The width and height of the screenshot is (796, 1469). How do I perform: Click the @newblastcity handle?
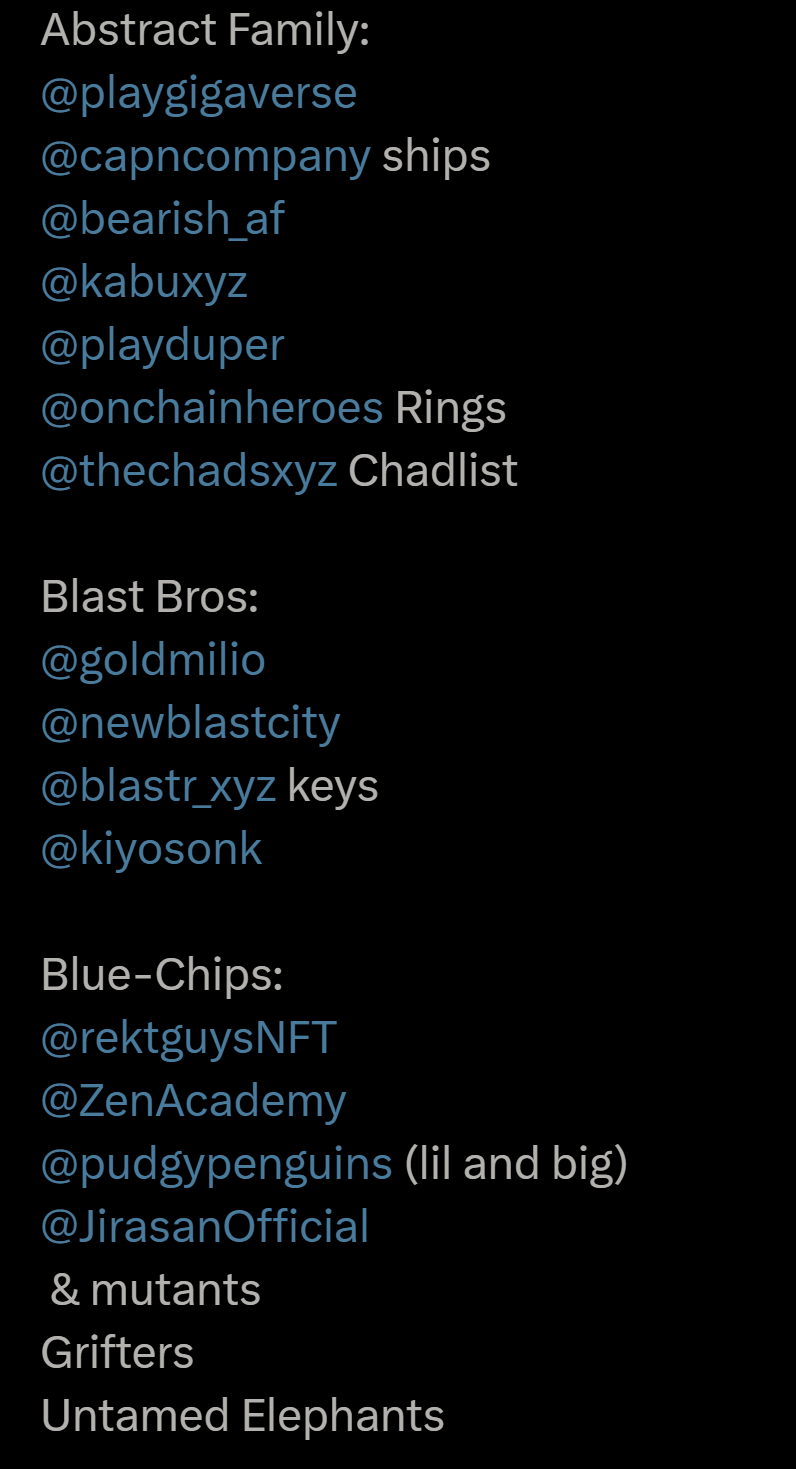point(190,723)
